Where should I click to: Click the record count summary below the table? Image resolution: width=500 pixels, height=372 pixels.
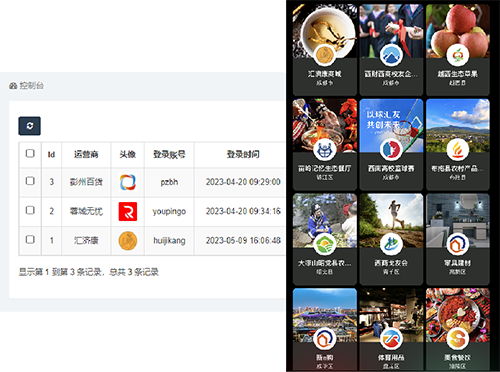point(88,272)
